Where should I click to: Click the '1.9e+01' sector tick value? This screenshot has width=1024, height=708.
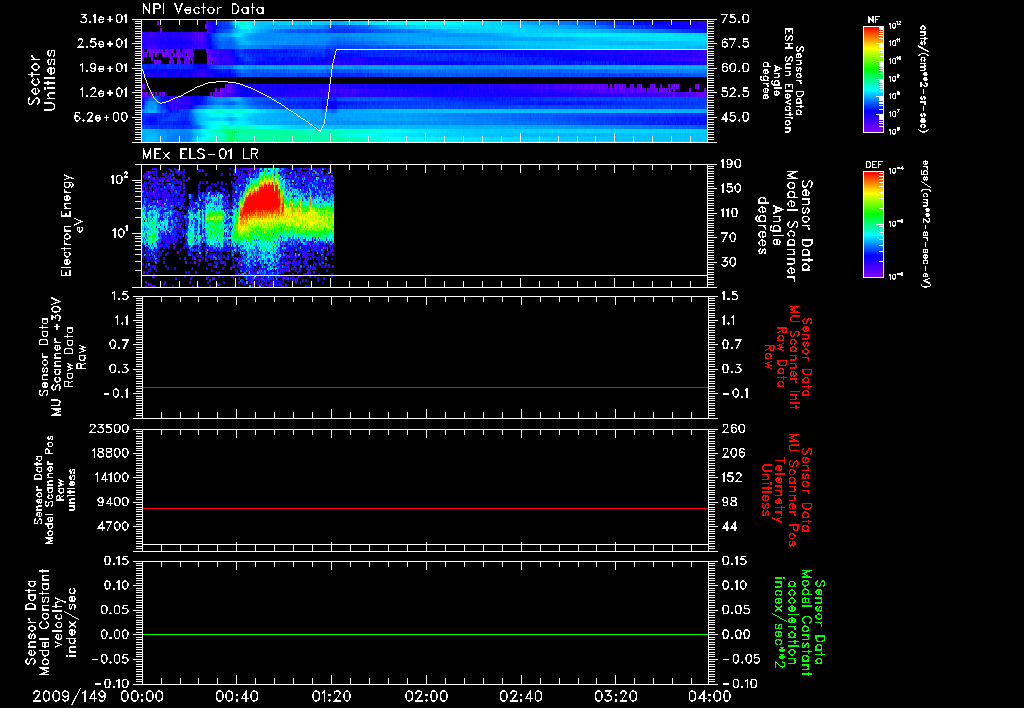tap(103, 68)
